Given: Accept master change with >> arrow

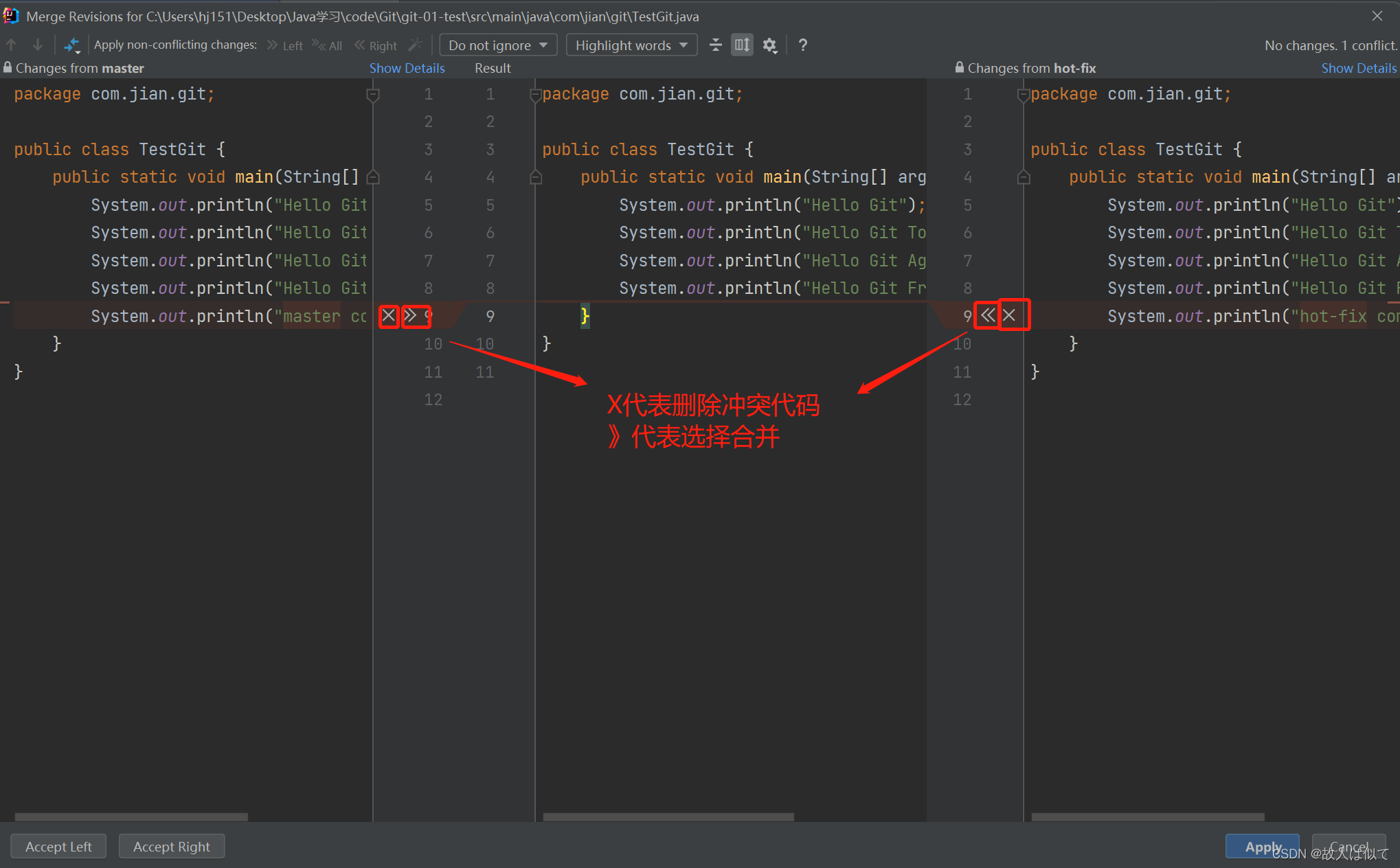Looking at the screenshot, I should [410, 316].
